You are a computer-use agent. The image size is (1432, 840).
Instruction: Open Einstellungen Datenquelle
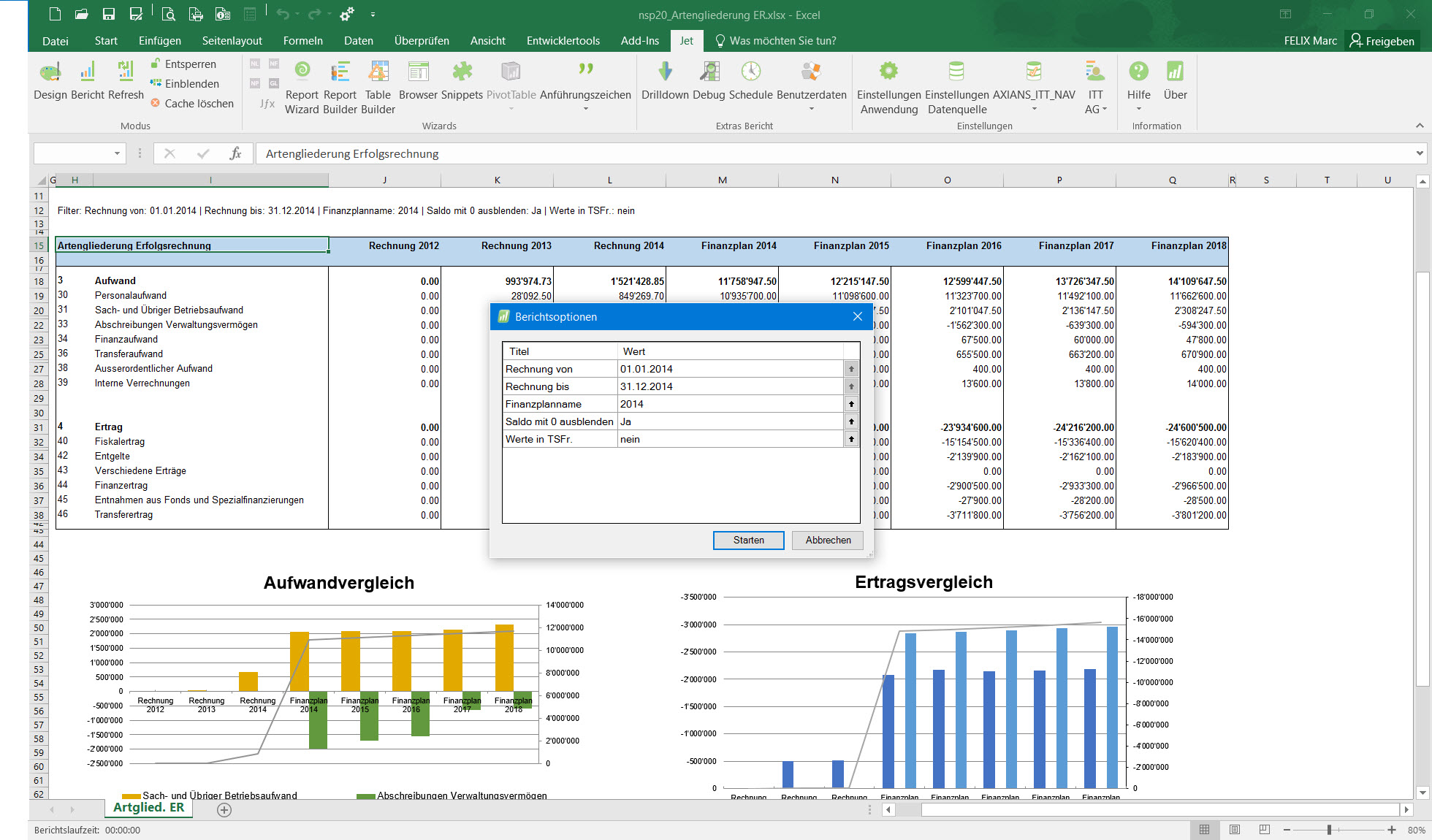pos(956,87)
